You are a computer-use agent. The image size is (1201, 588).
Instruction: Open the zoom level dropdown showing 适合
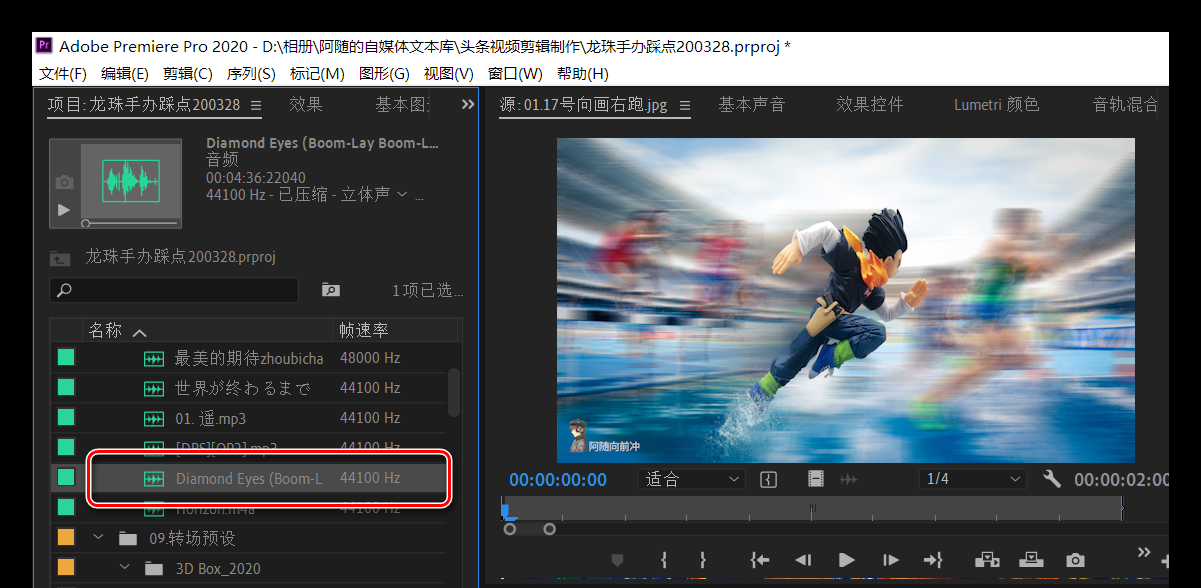pyautogui.click(x=690, y=479)
